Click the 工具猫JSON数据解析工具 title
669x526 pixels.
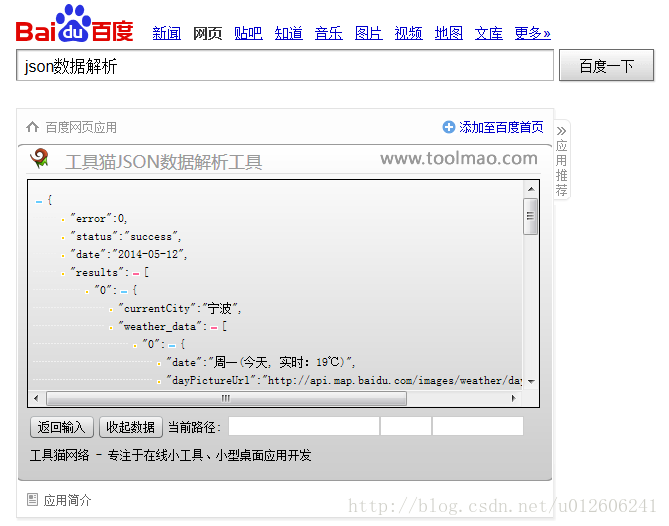point(163,162)
